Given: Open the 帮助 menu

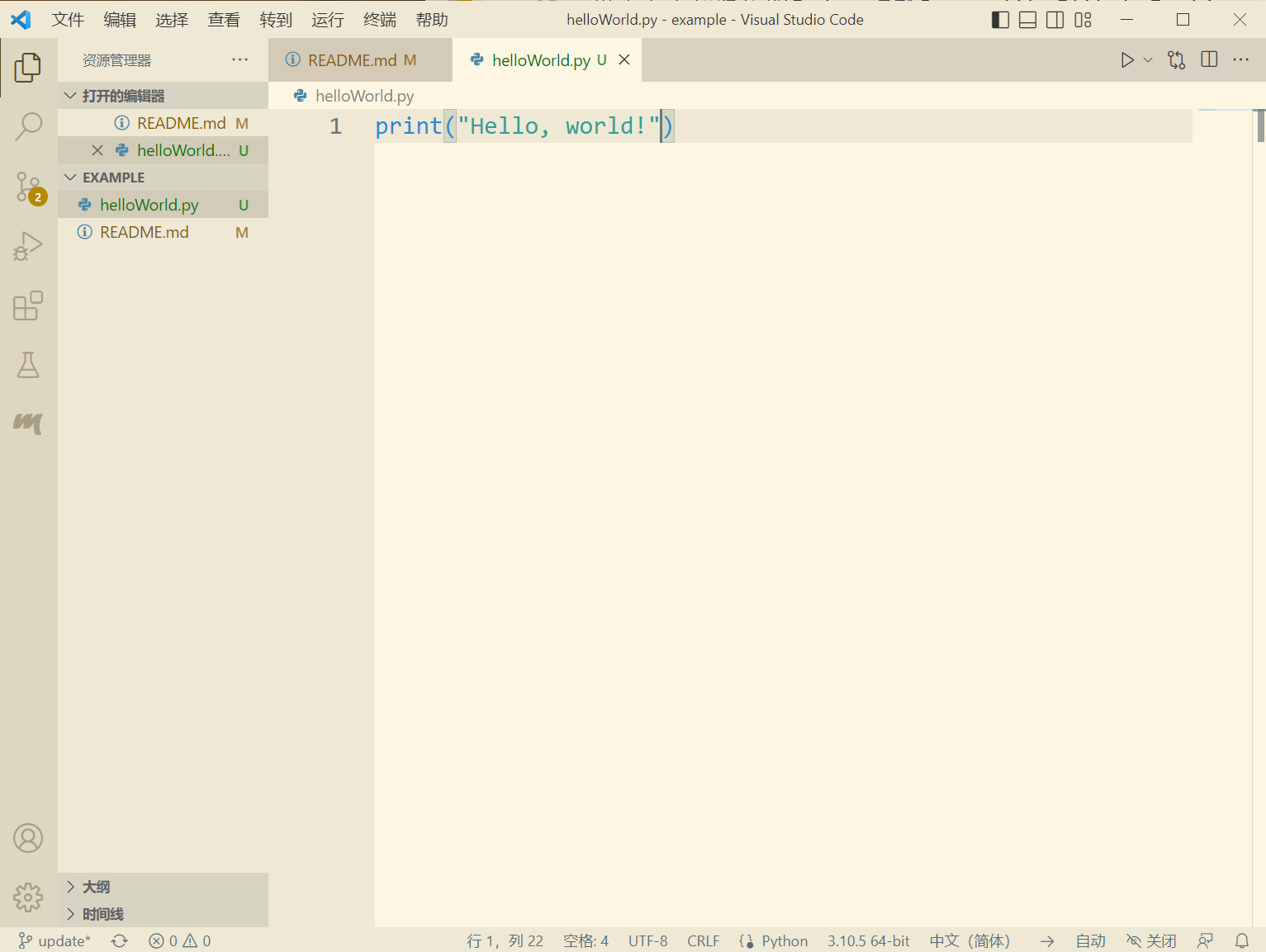Looking at the screenshot, I should click(x=432, y=20).
